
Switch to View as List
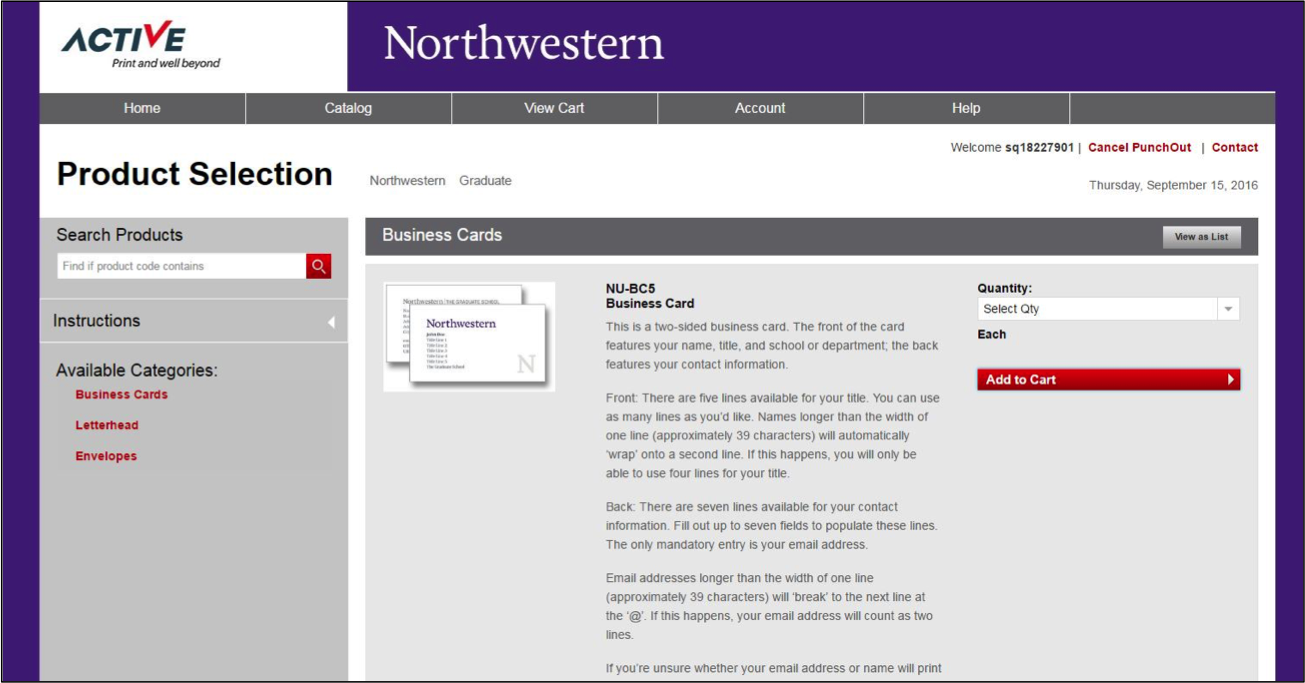click(1201, 237)
